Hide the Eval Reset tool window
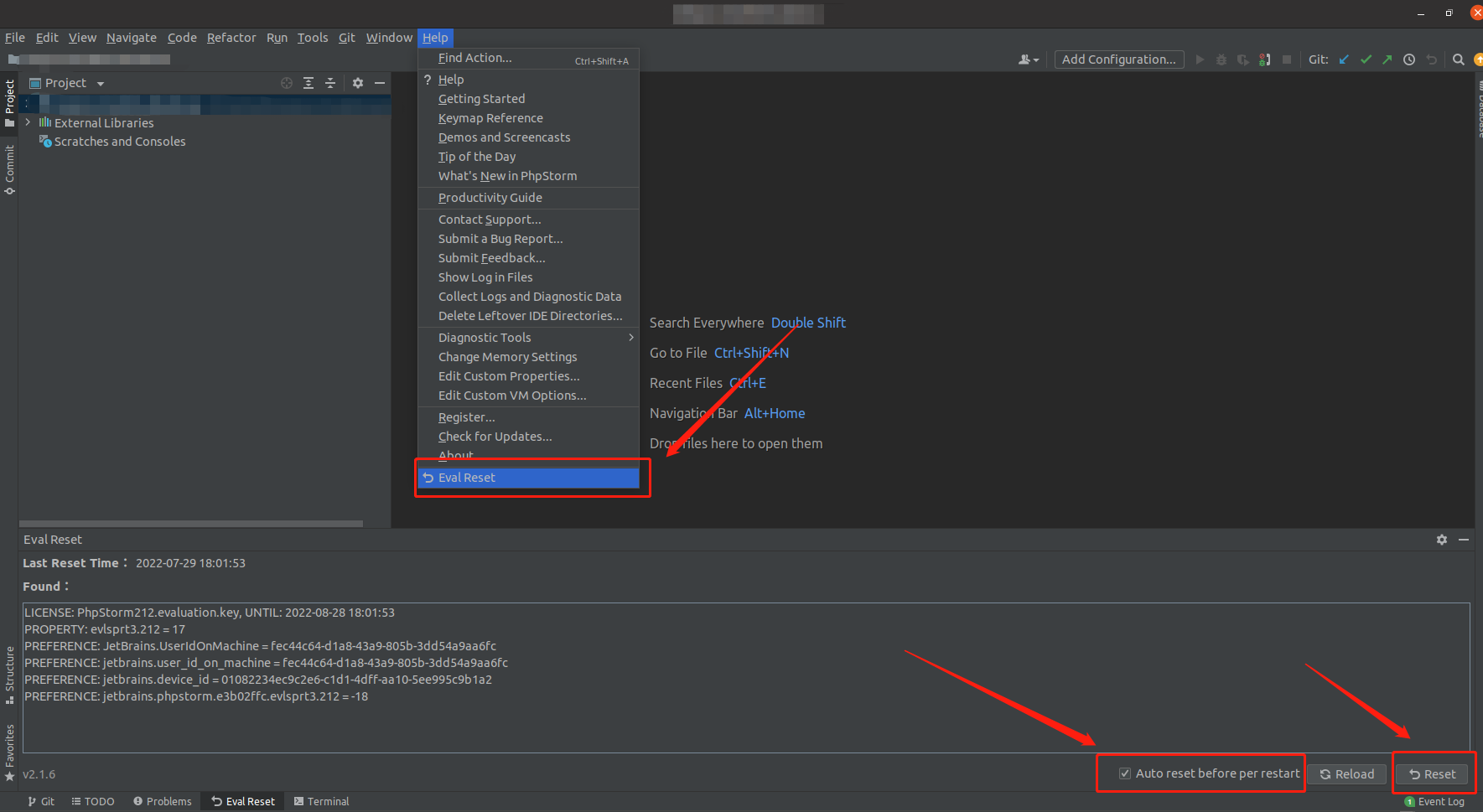The height and width of the screenshot is (812, 1483). (1464, 540)
